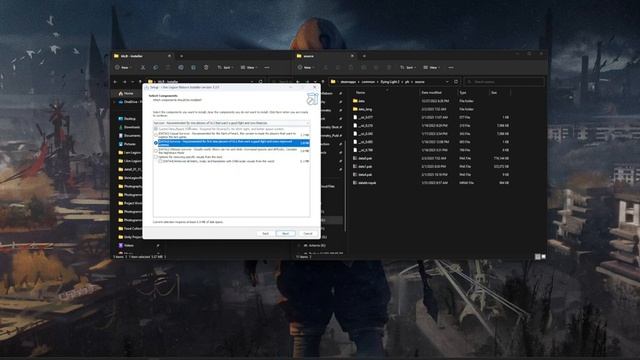Click common in the source address breadcrumb
This screenshot has height=360, width=640.
pyautogui.click(x=368, y=82)
